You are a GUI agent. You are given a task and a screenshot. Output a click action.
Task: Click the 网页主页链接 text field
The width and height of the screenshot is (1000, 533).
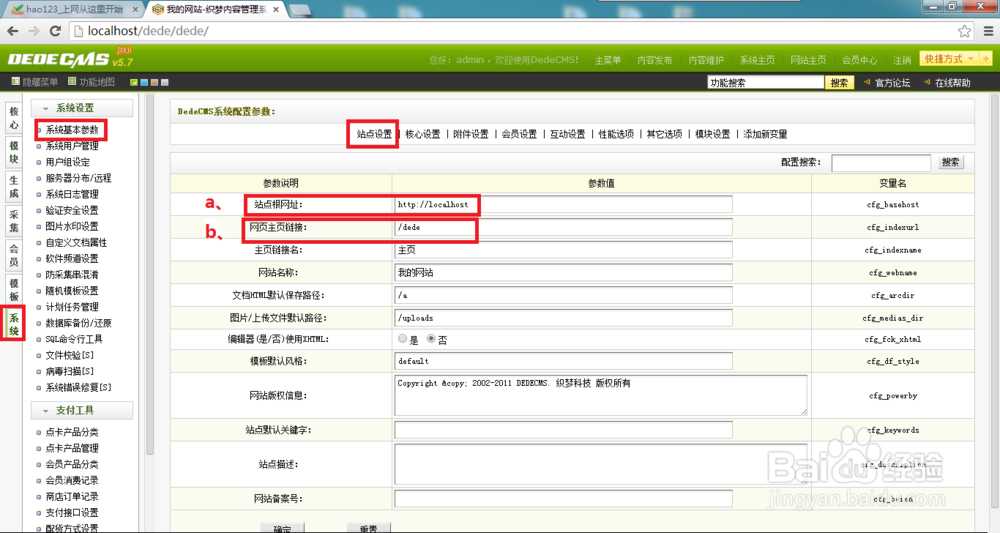[563, 227]
